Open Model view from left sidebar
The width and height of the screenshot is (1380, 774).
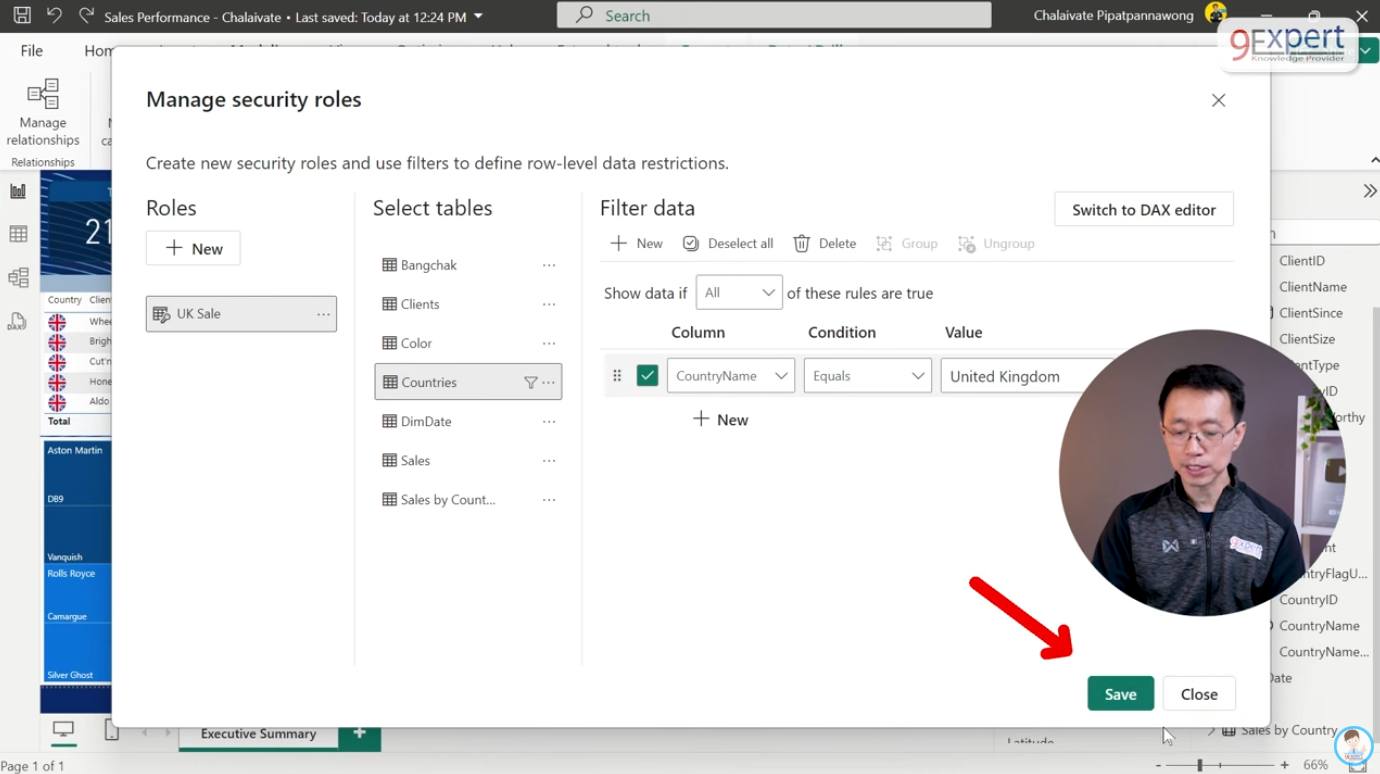point(18,278)
